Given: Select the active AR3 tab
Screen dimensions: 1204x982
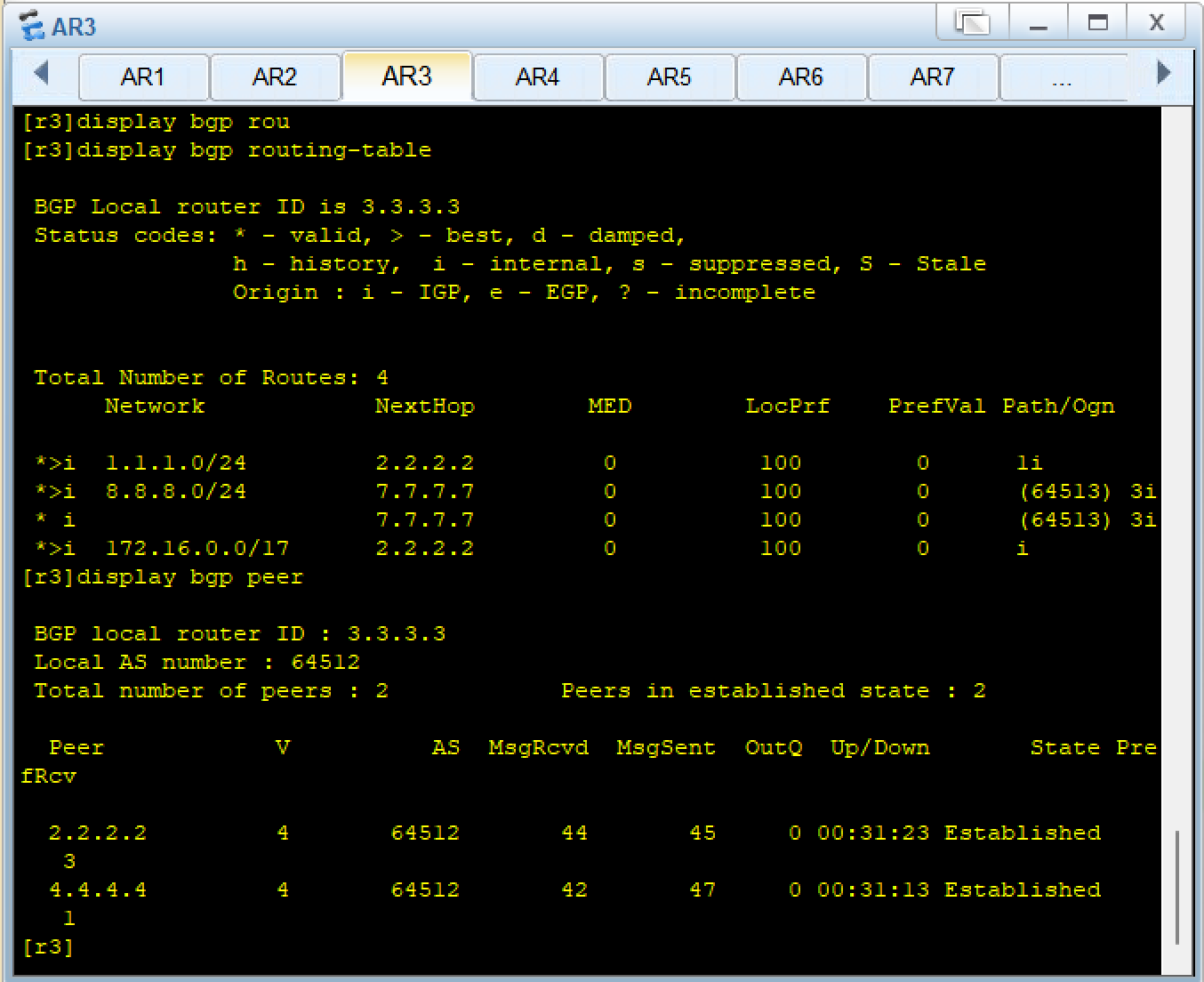Looking at the screenshot, I should tap(406, 76).
